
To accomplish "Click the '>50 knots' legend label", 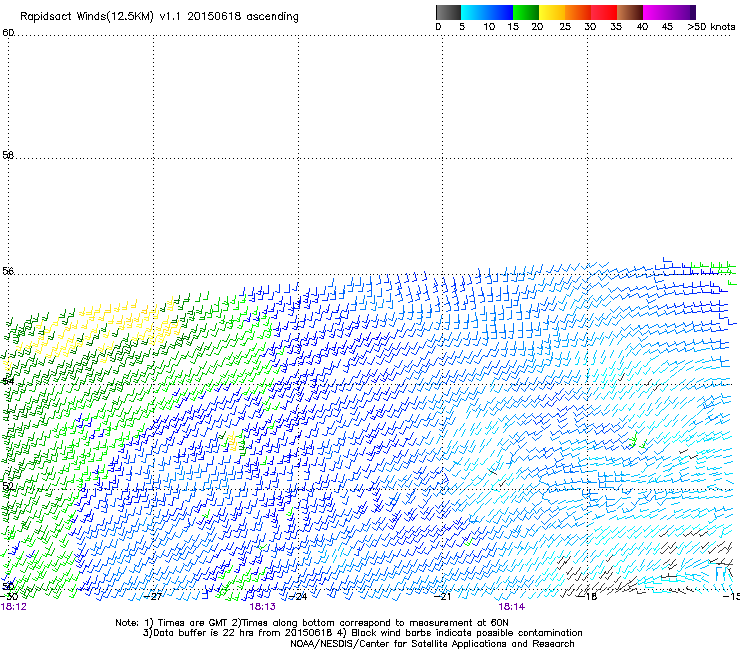I will tap(711, 27).
